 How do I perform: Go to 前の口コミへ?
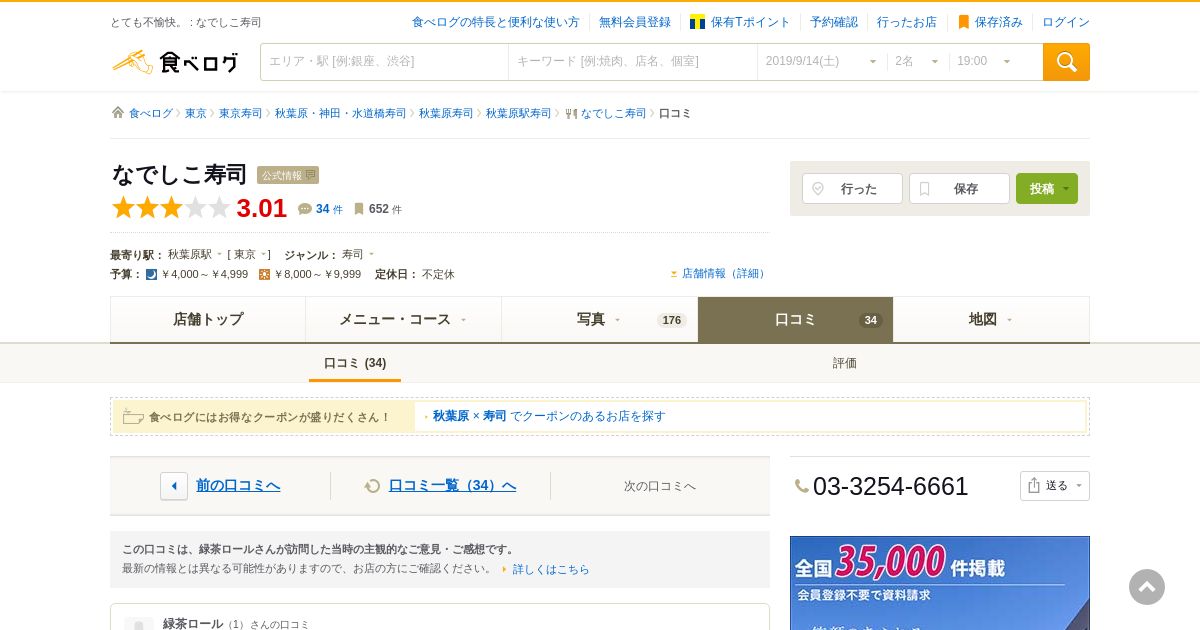pyautogui.click(x=238, y=486)
